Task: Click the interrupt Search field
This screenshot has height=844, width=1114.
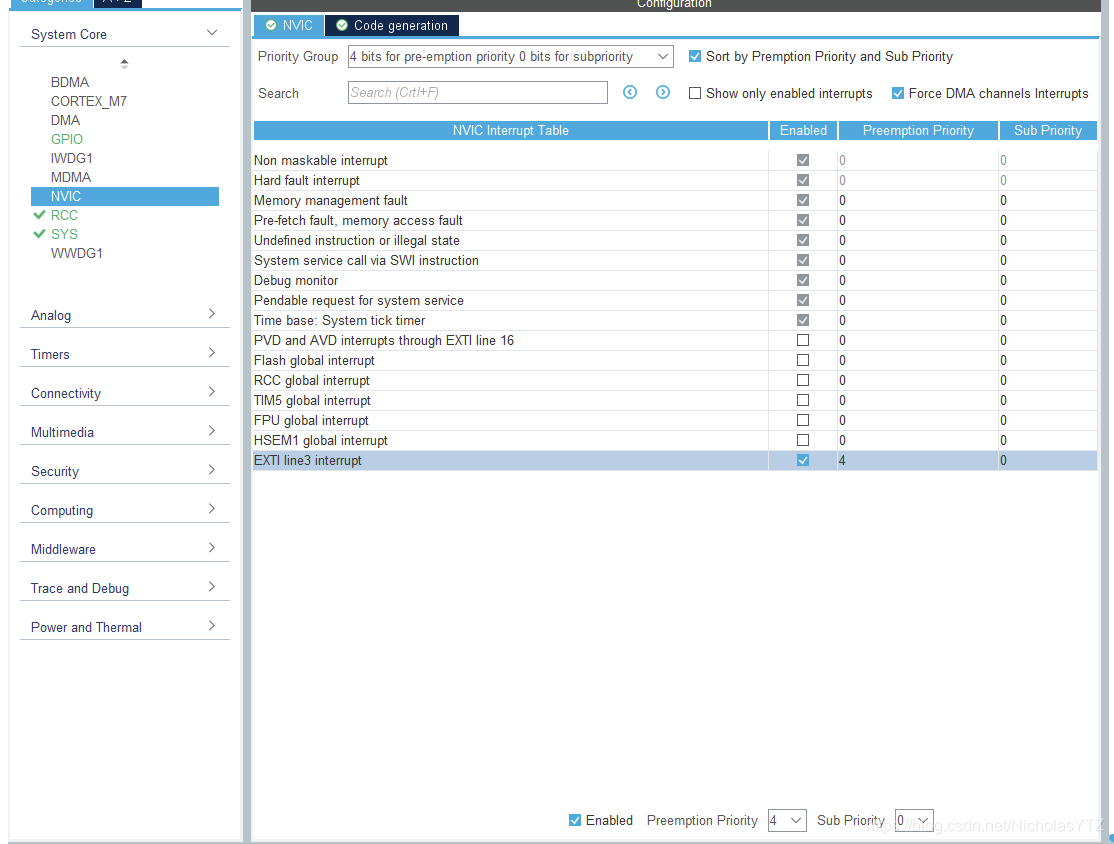Action: [x=477, y=92]
